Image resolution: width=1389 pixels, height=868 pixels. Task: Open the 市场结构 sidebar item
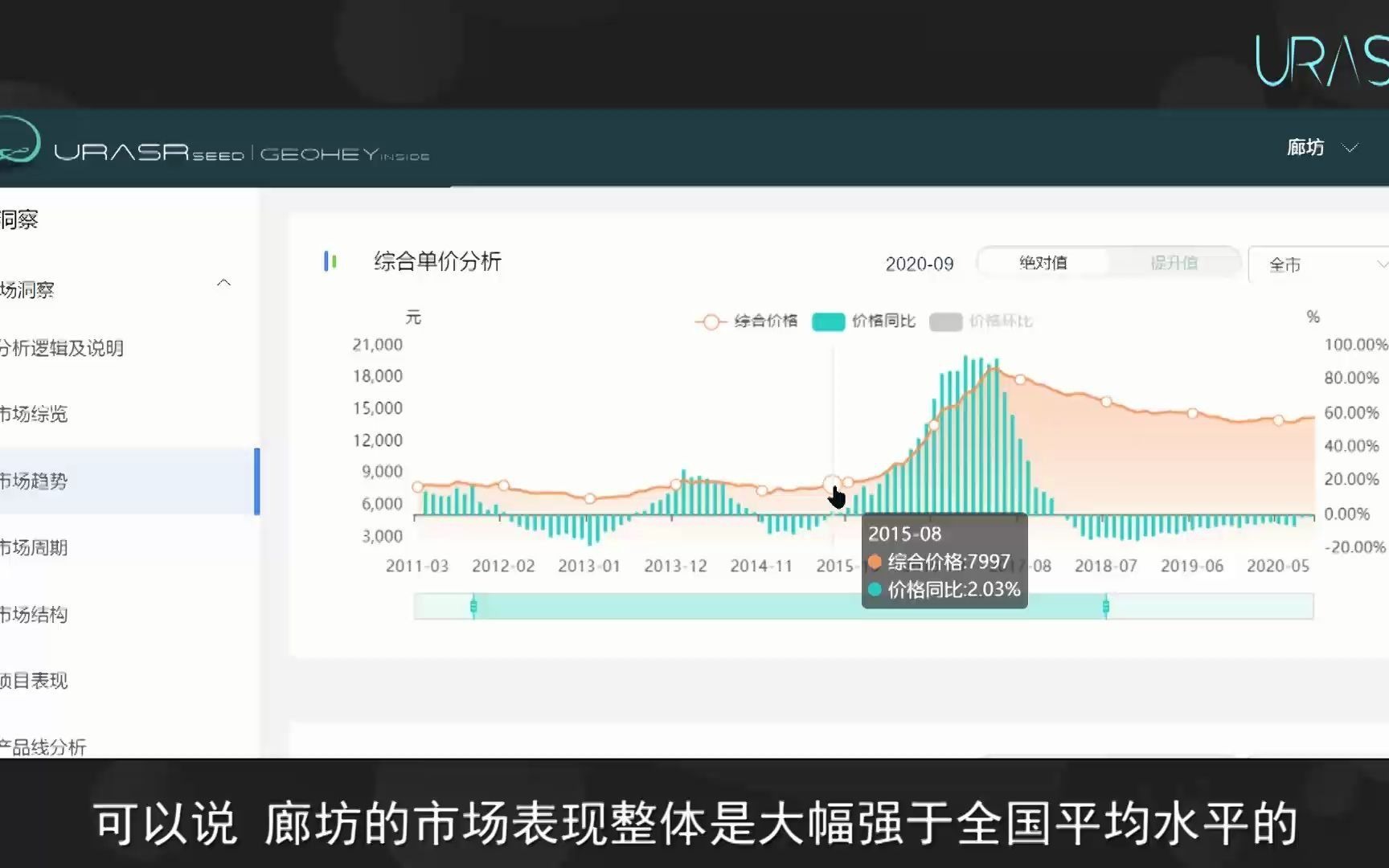coord(34,615)
